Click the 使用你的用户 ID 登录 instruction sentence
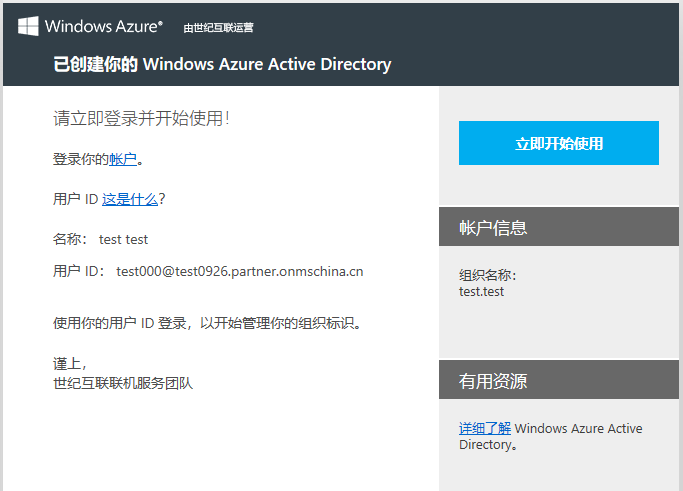683x491 pixels. 206,323
